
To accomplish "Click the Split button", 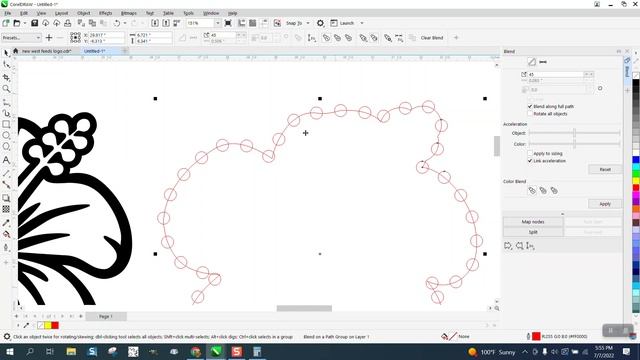I will 533,232.
